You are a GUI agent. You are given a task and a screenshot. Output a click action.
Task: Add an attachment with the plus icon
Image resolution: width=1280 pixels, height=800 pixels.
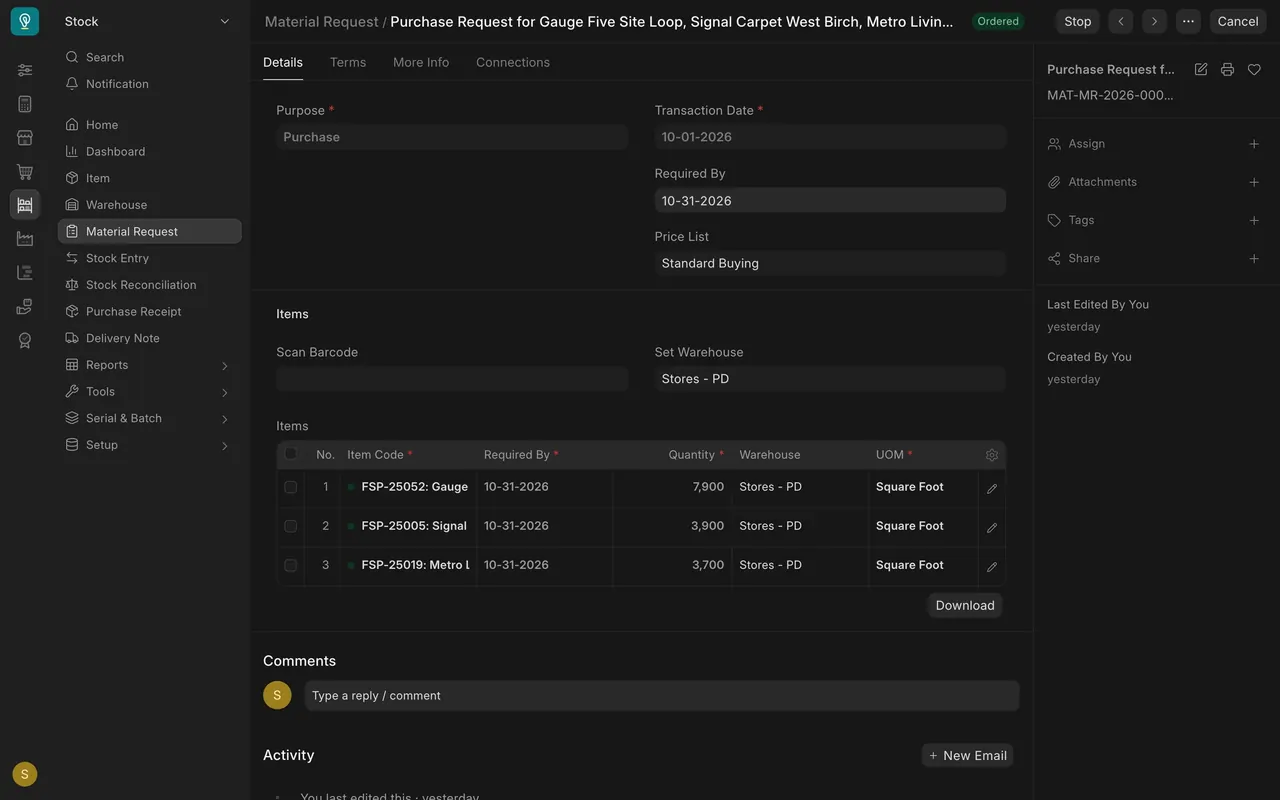click(x=1254, y=182)
